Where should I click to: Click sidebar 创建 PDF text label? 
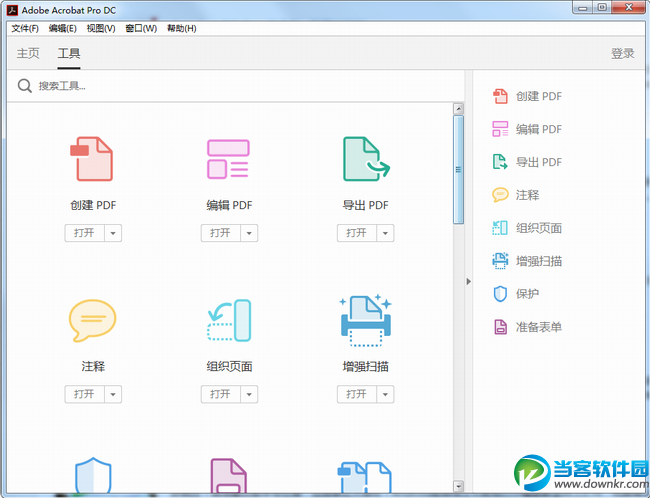pyautogui.click(x=538, y=96)
